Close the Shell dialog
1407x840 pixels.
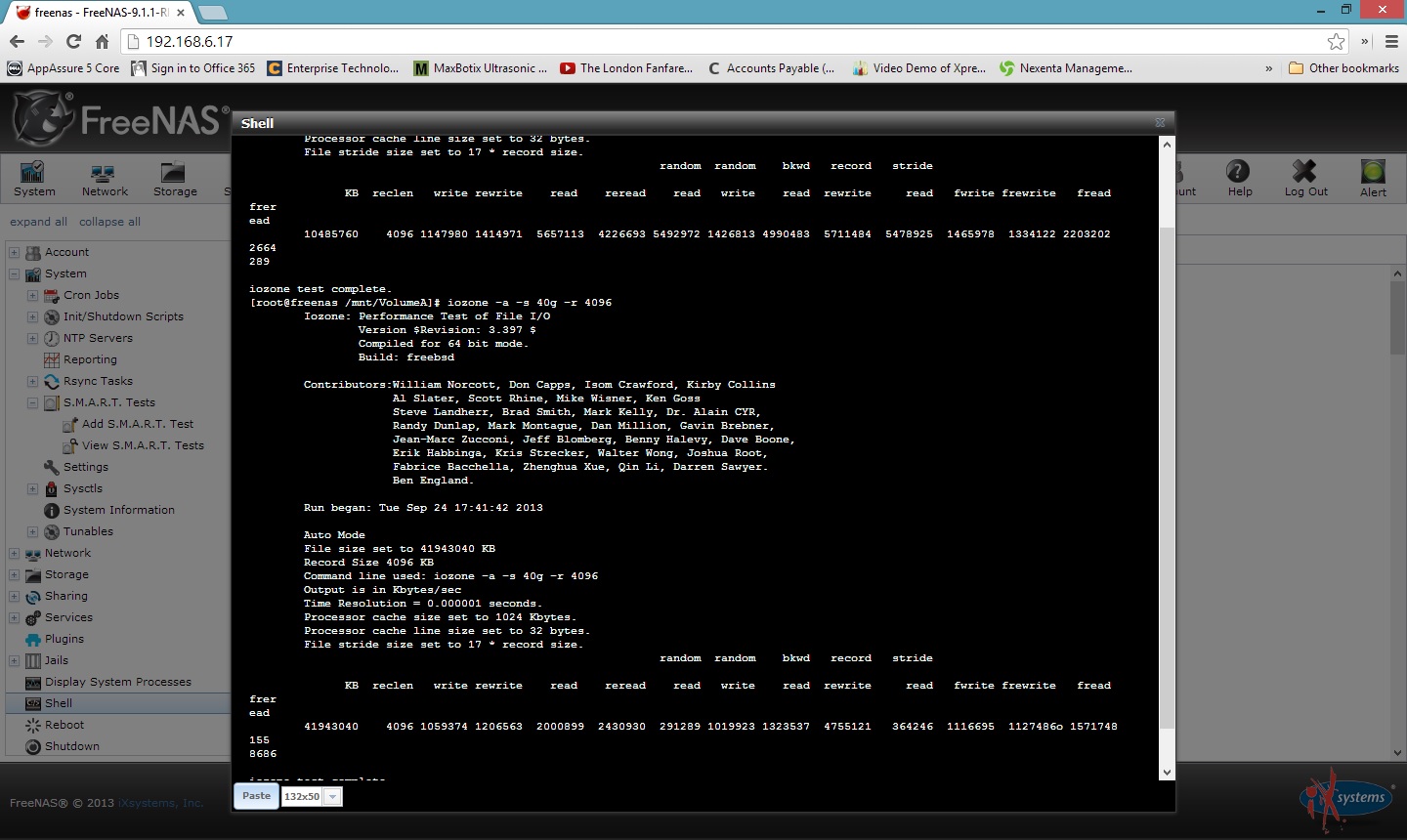click(1160, 123)
